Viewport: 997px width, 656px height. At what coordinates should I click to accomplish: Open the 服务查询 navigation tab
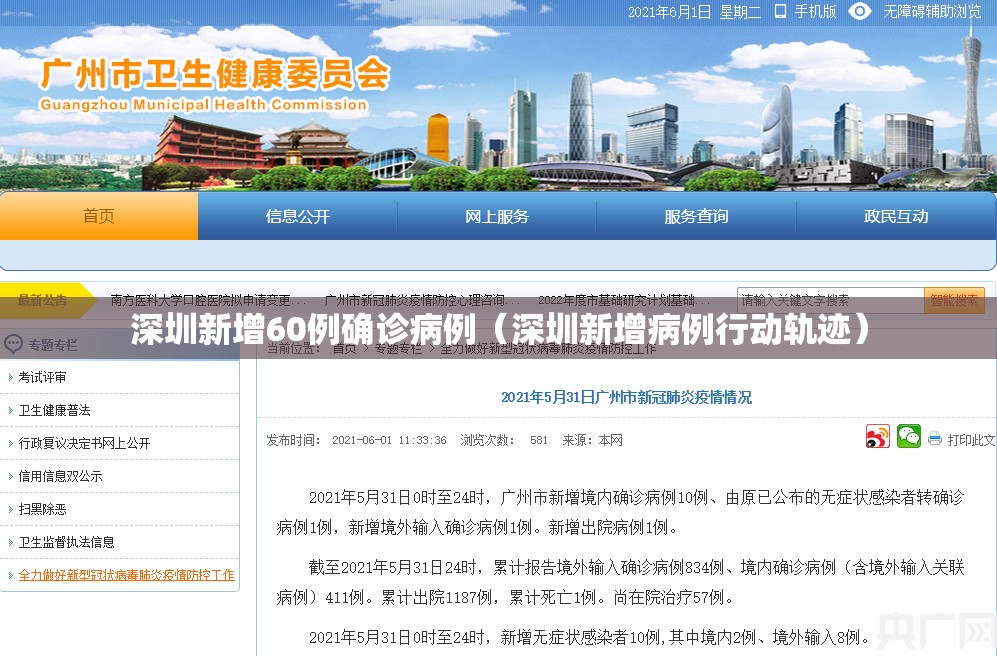coord(696,216)
